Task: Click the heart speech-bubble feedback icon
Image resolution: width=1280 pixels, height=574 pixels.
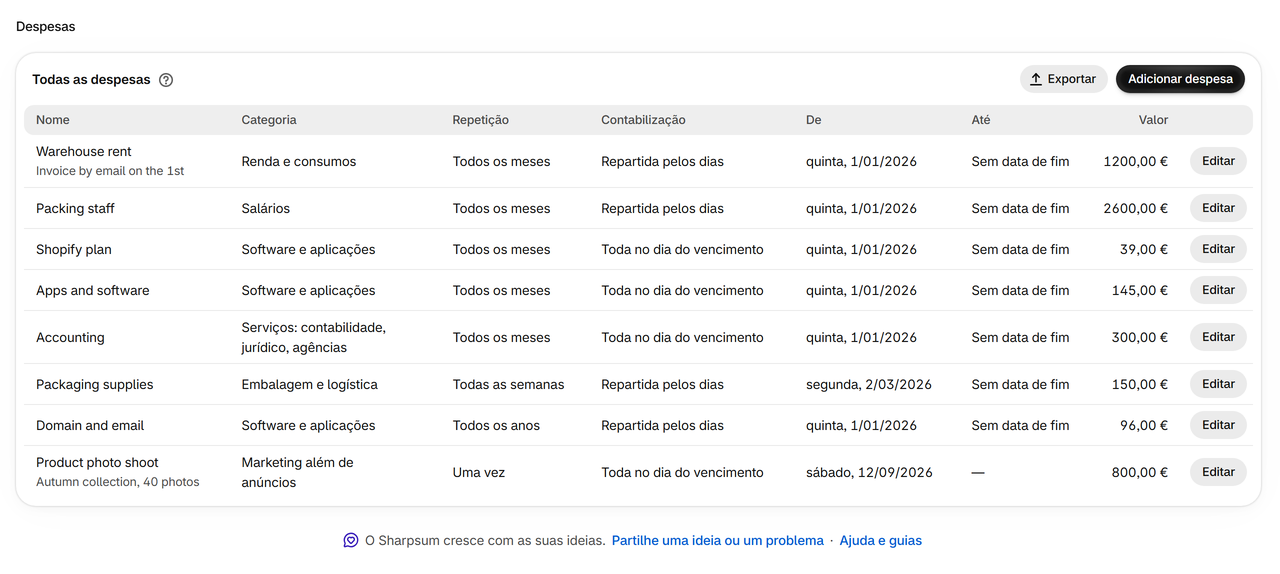Action: [x=351, y=540]
